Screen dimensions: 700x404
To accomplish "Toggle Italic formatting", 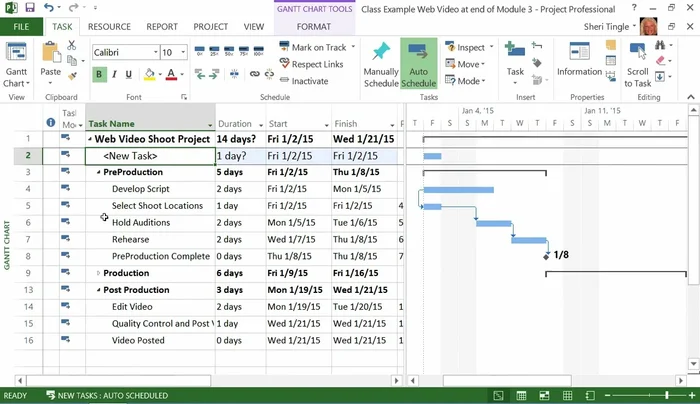I will [x=114, y=75].
